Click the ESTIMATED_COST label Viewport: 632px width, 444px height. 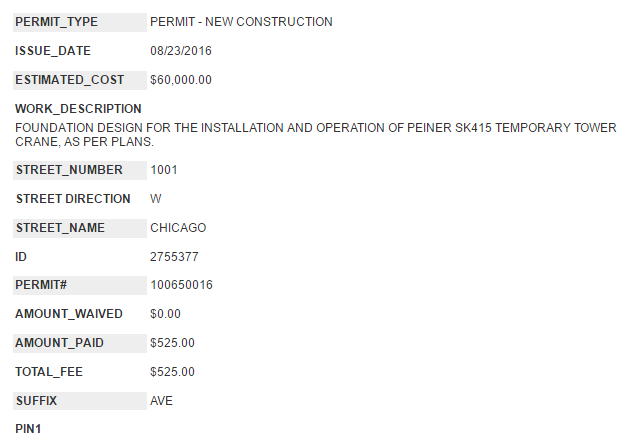[70, 80]
